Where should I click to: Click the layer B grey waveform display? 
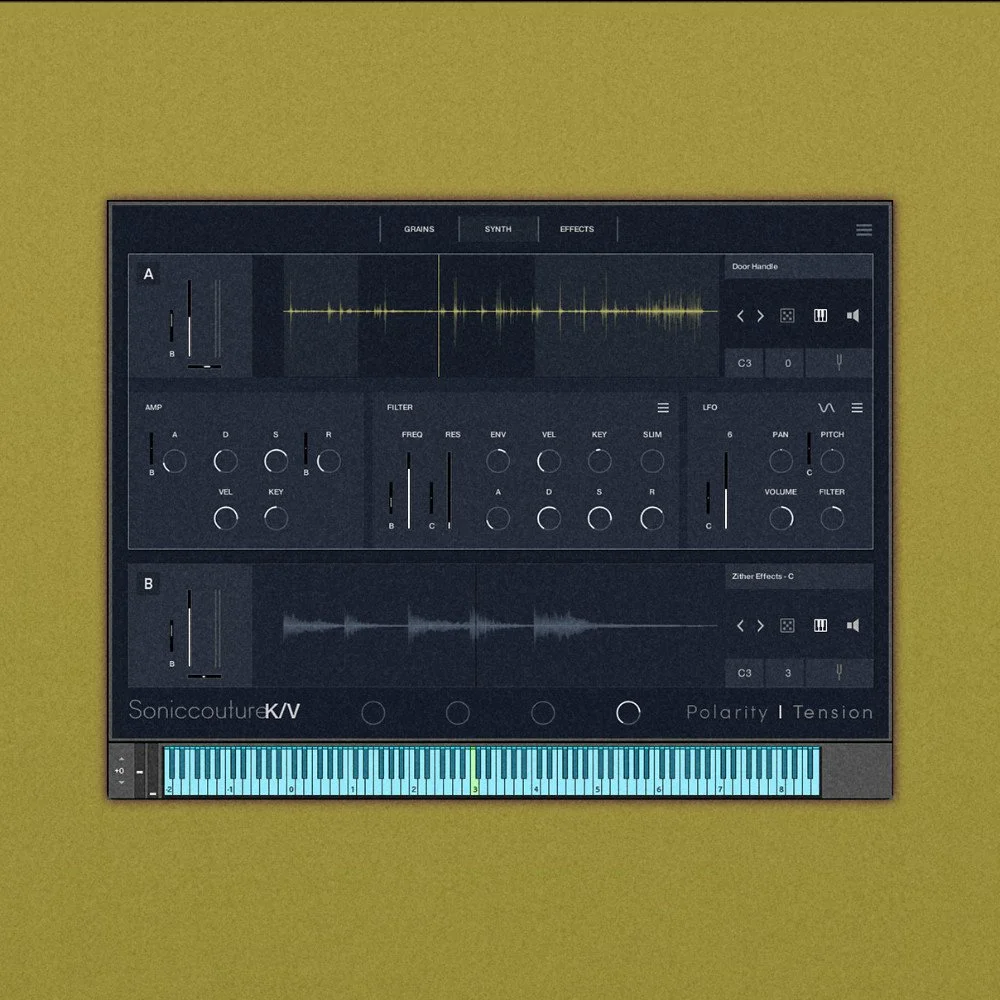(x=501, y=626)
